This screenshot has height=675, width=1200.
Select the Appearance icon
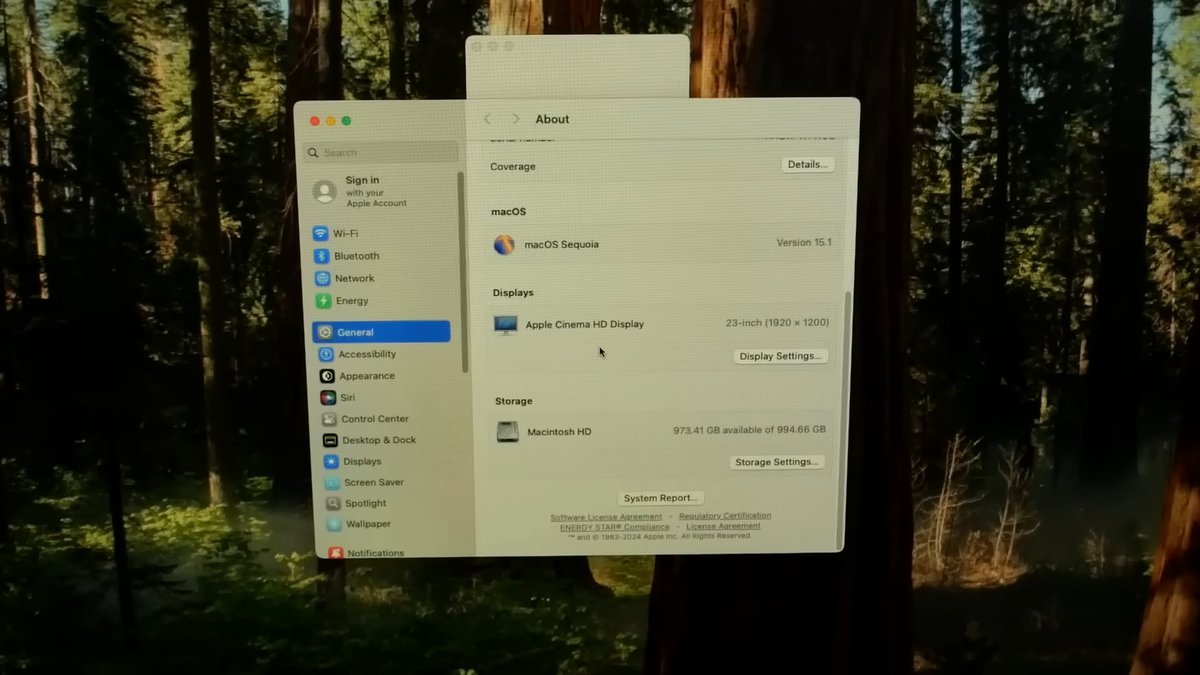pyautogui.click(x=327, y=376)
